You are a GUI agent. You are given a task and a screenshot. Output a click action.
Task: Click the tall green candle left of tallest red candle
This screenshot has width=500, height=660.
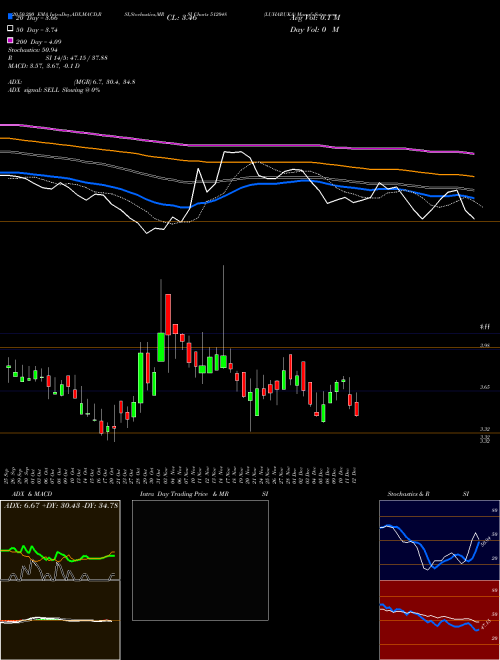(x=161, y=347)
